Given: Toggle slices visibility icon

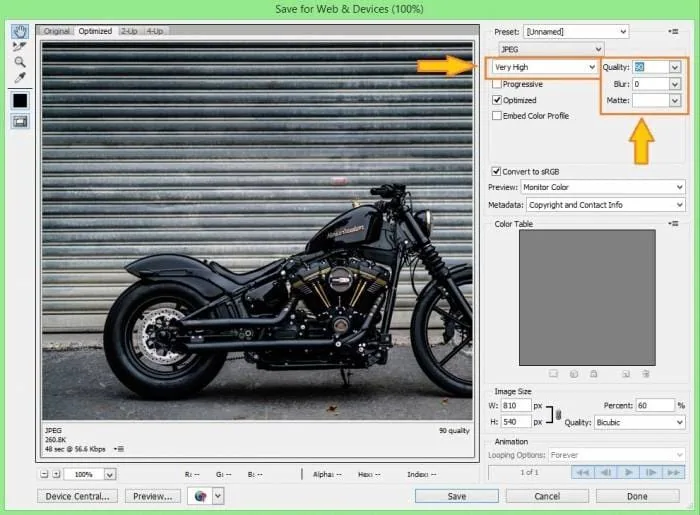Looking at the screenshot, I should tap(20, 121).
